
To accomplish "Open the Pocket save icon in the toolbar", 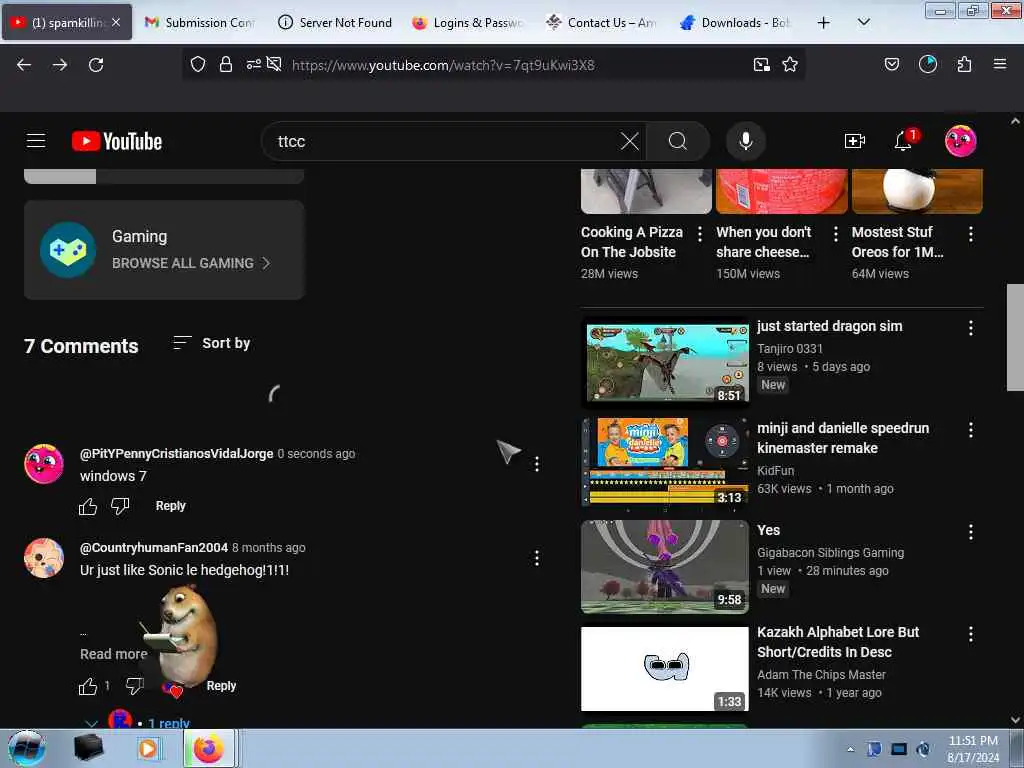I will tap(892, 64).
